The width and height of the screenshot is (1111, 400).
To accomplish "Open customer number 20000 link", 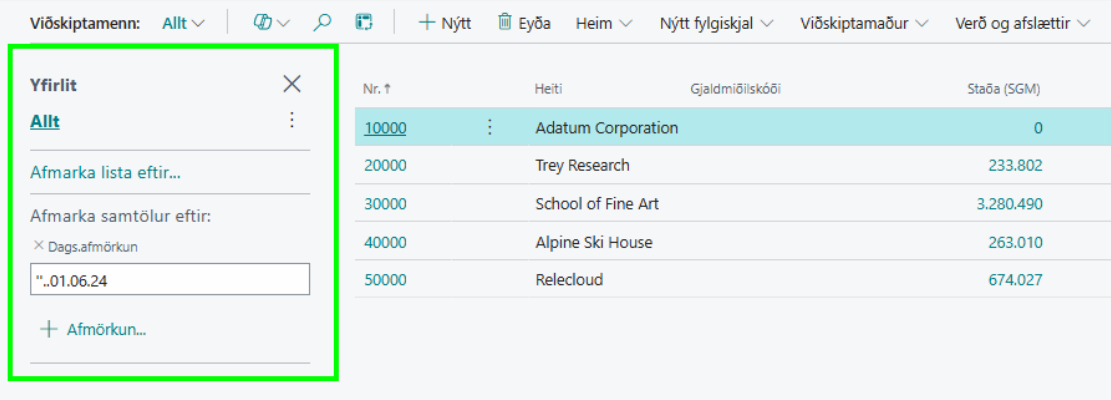I will click(384, 165).
